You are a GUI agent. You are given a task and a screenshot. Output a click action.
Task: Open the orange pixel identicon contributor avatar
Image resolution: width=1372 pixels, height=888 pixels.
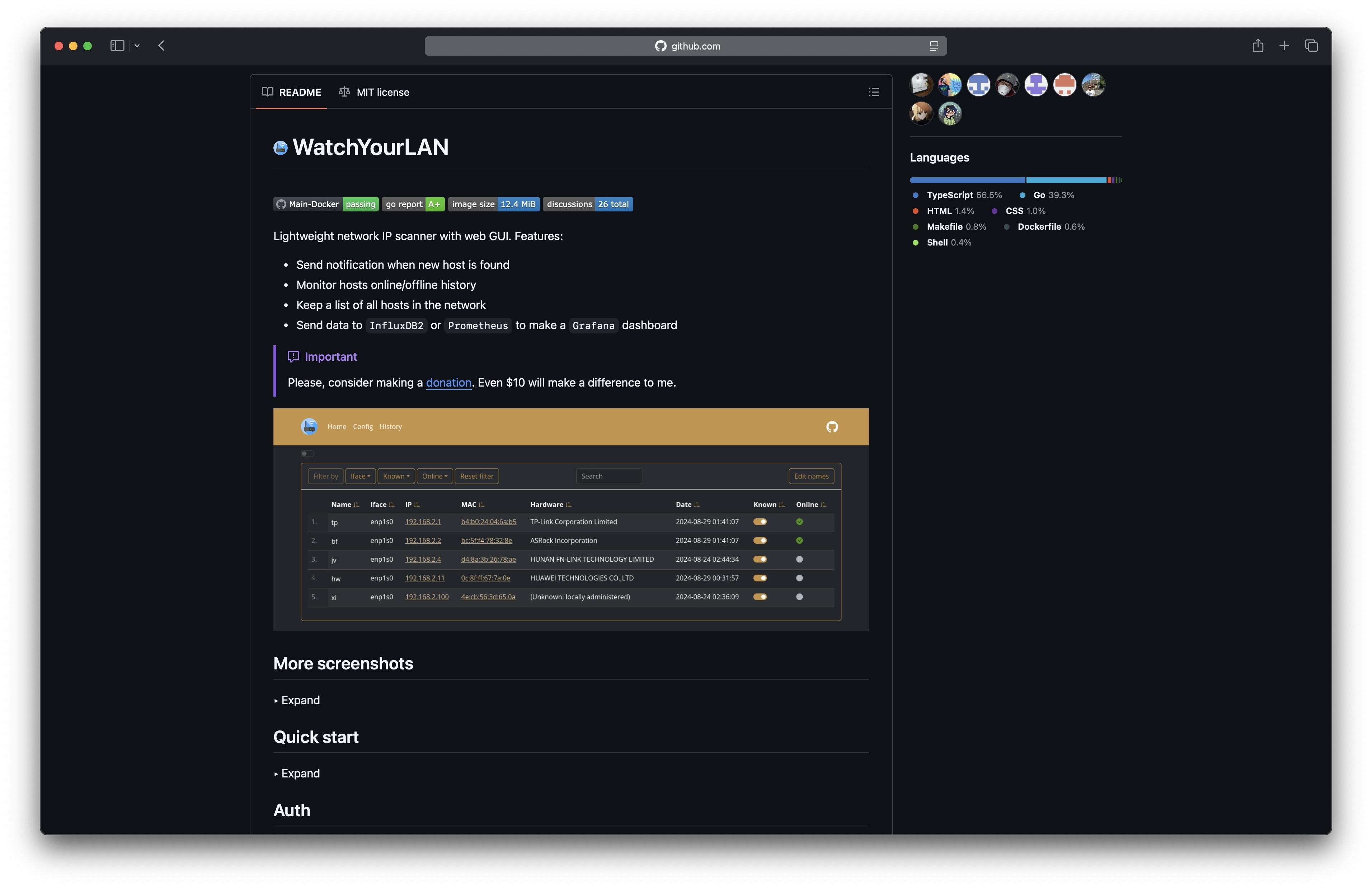(x=1064, y=85)
